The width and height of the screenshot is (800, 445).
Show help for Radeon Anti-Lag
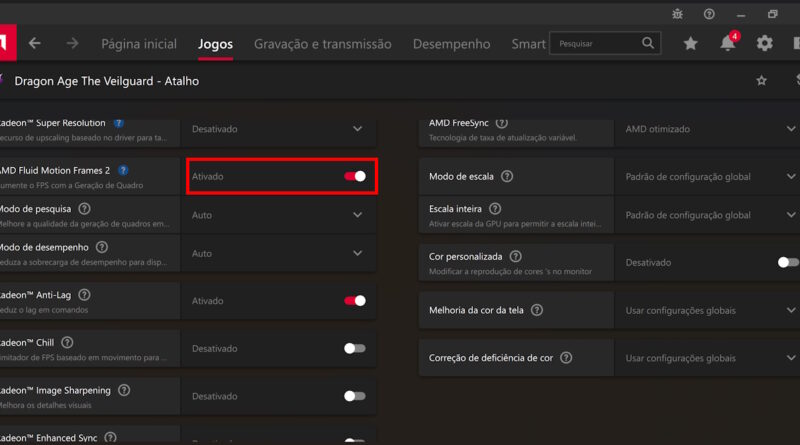tap(85, 295)
